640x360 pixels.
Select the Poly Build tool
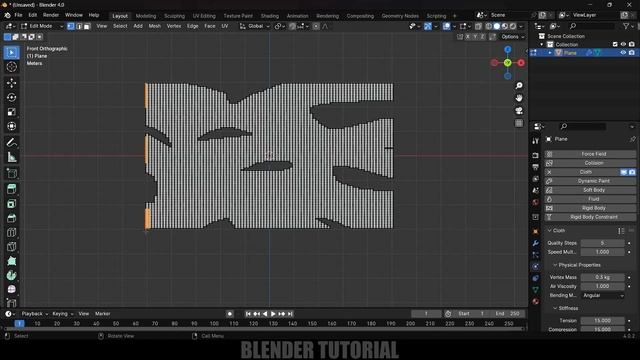pyautogui.click(x=11, y=261)
